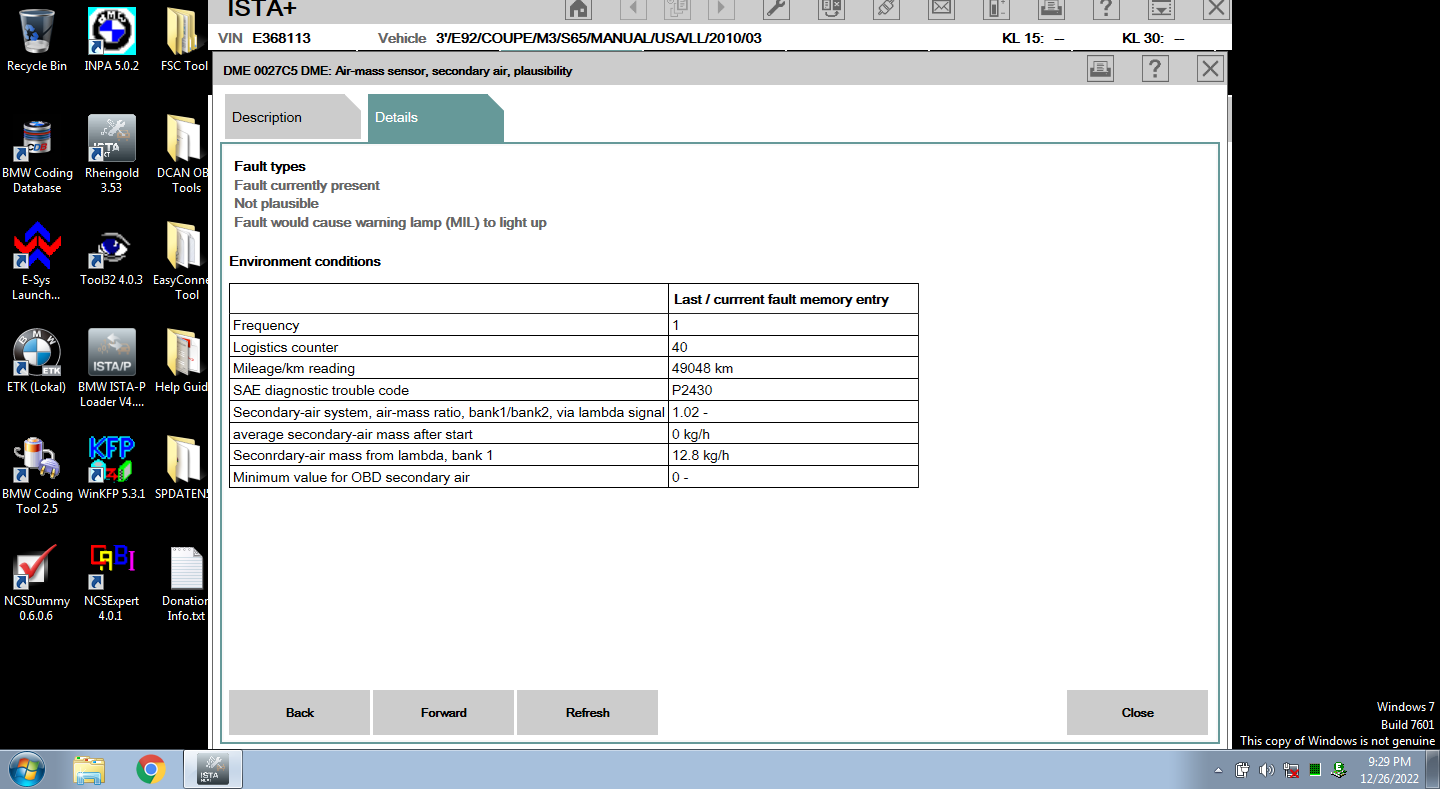Screen dimensions: 1440x789
Task: Click the P2430 trouble code cell
Action: click(793, 390)
